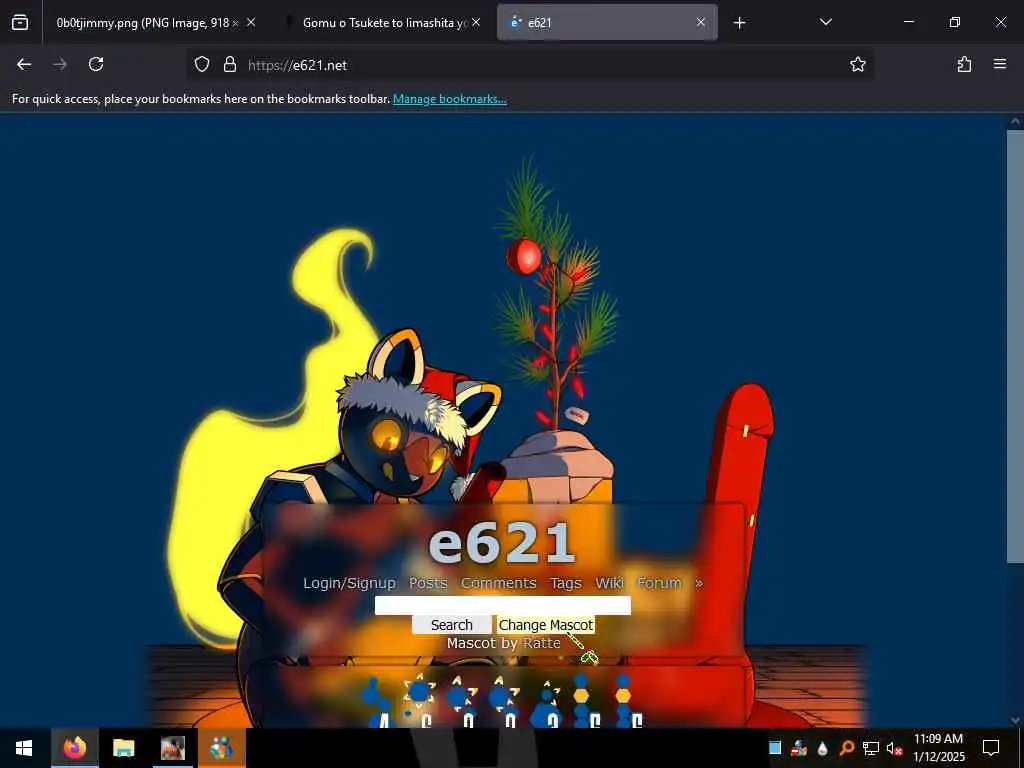This screenshot has height=768, width=1024.
Task: Close the 0b0tjimmy.png tab
Action: tap(251, 22)
